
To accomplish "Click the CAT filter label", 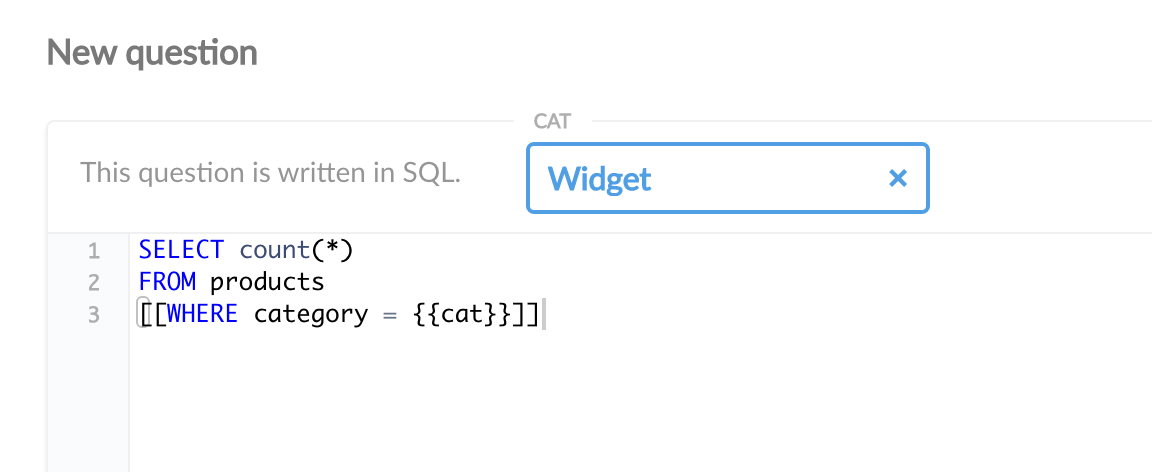I will pos(552,122).
